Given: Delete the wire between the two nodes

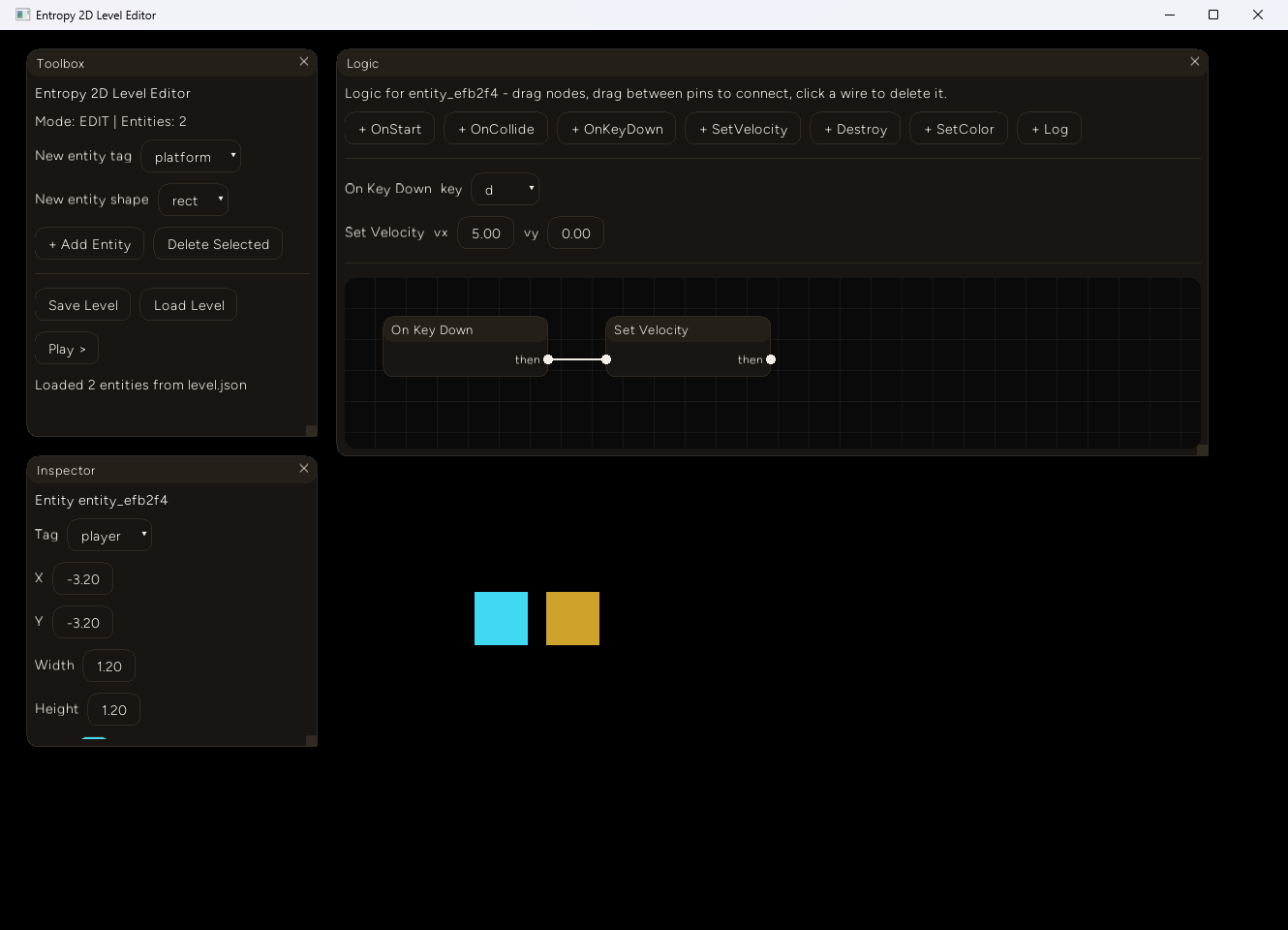Looking at the screenshot, I should pos(577,359).
